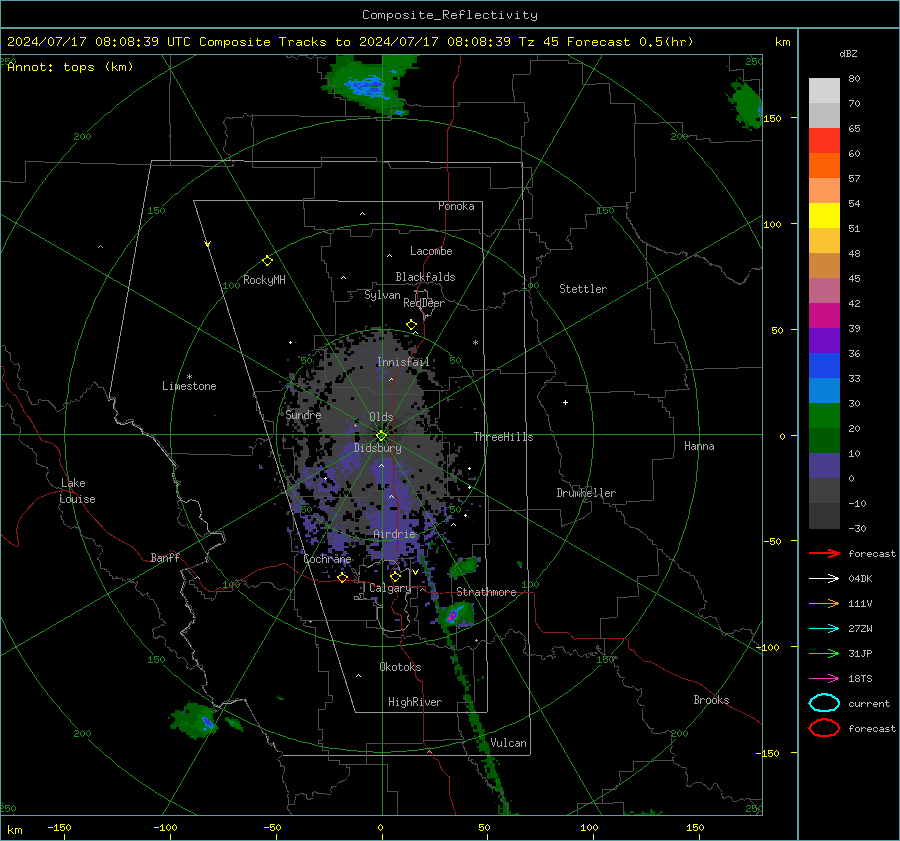Click the Drumheller city label

[586, 493]
